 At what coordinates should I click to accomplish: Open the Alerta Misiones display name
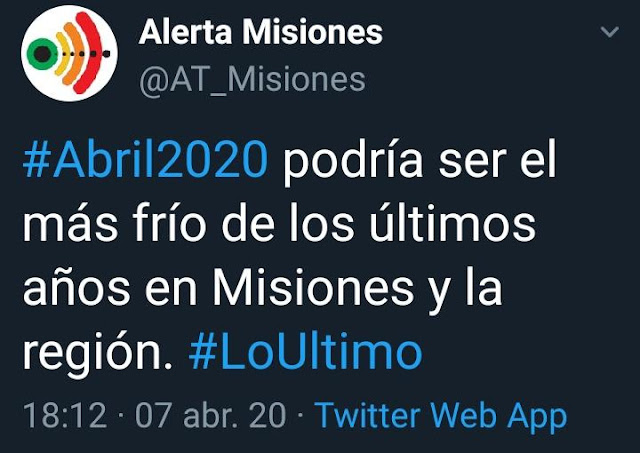pyautogui.click(x=261, y=32)
